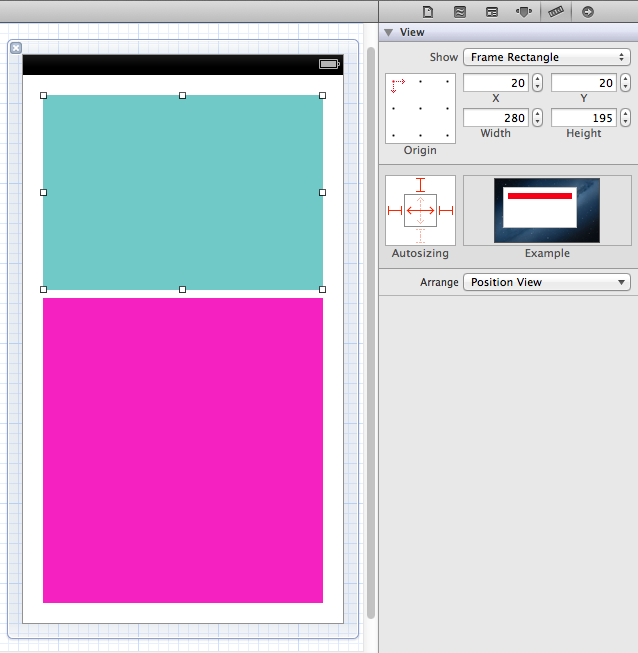Click the stepper beside the Width field

coord(538,117)
